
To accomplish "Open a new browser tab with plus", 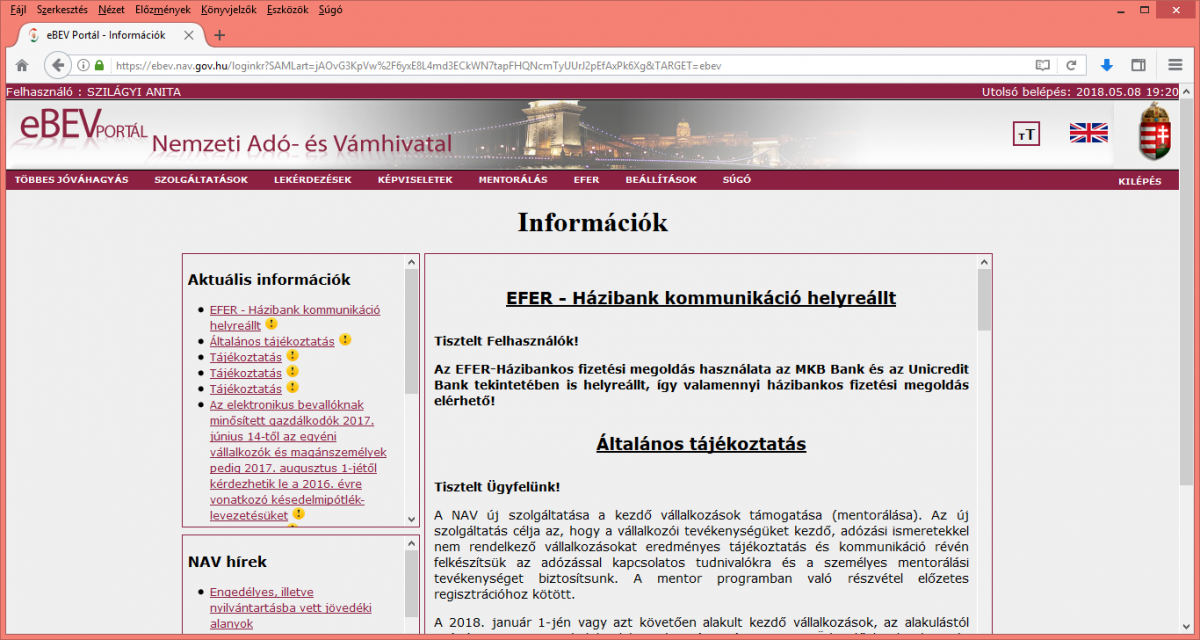I will (x=220, y=35).
